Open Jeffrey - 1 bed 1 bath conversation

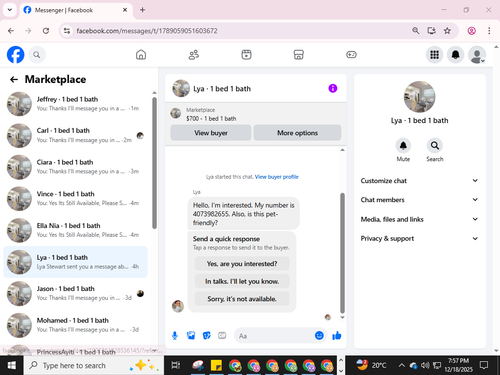point(75,104)
